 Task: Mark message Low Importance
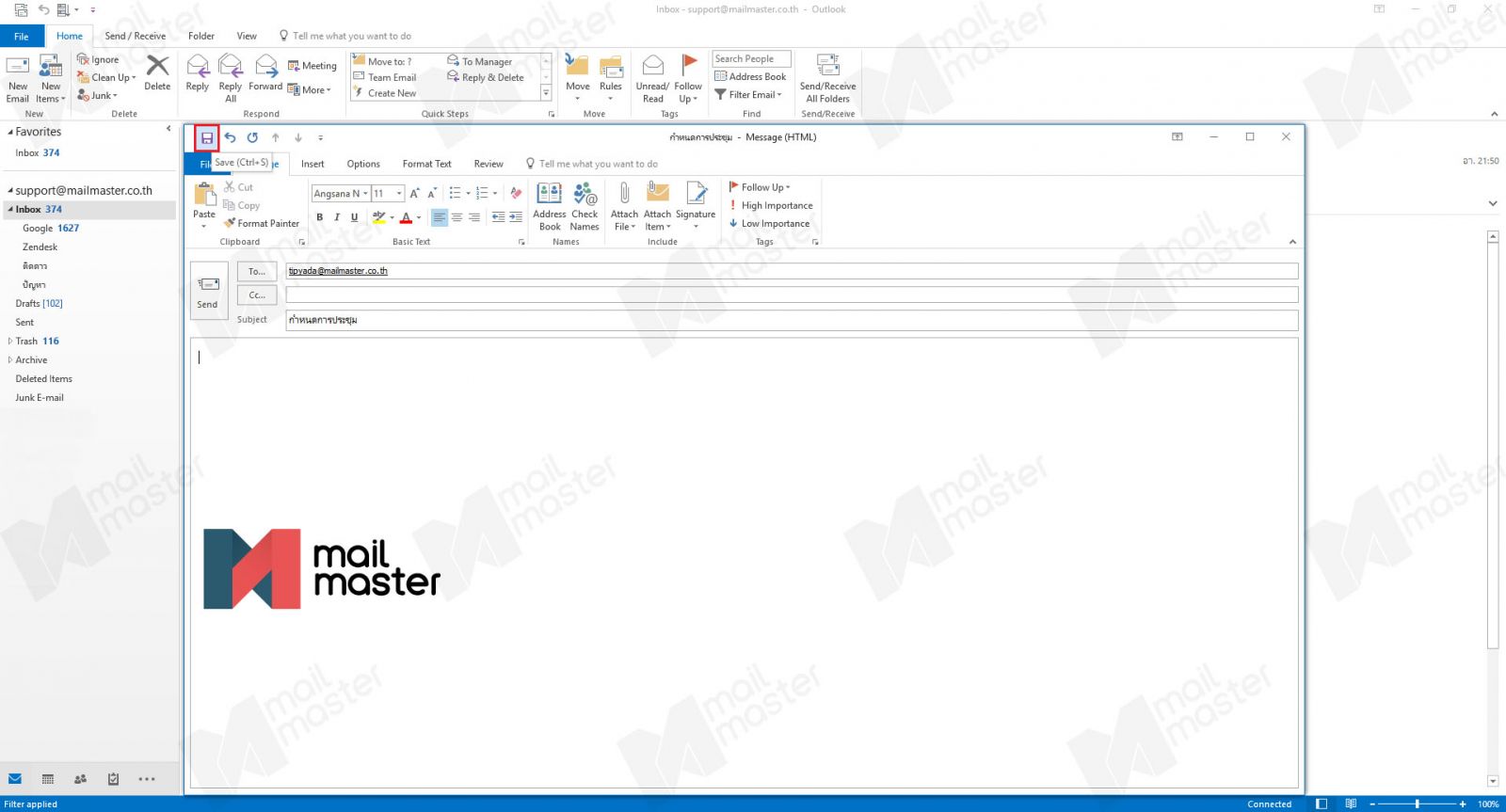tap(769, 223)
